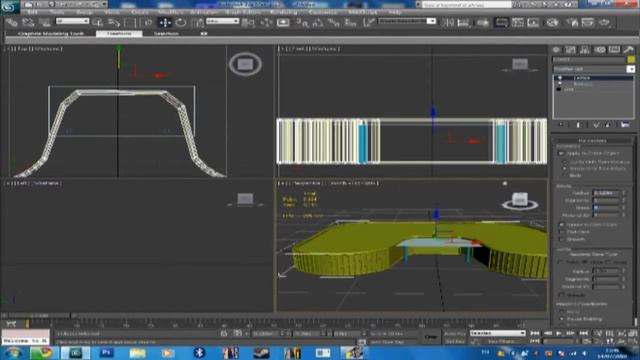Switch to the Create command panel
This screenshot has width=640, height=360.
[x=556, y=50]
